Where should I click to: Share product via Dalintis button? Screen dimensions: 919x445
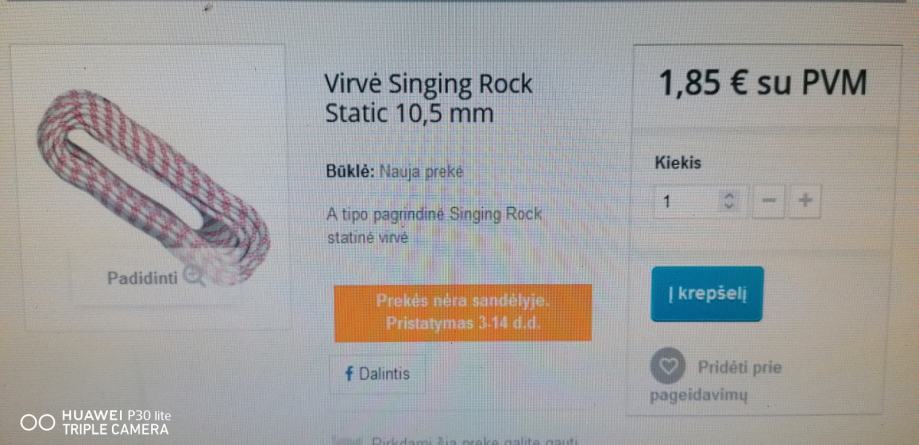pyautogui.click(x=377, y=374)
